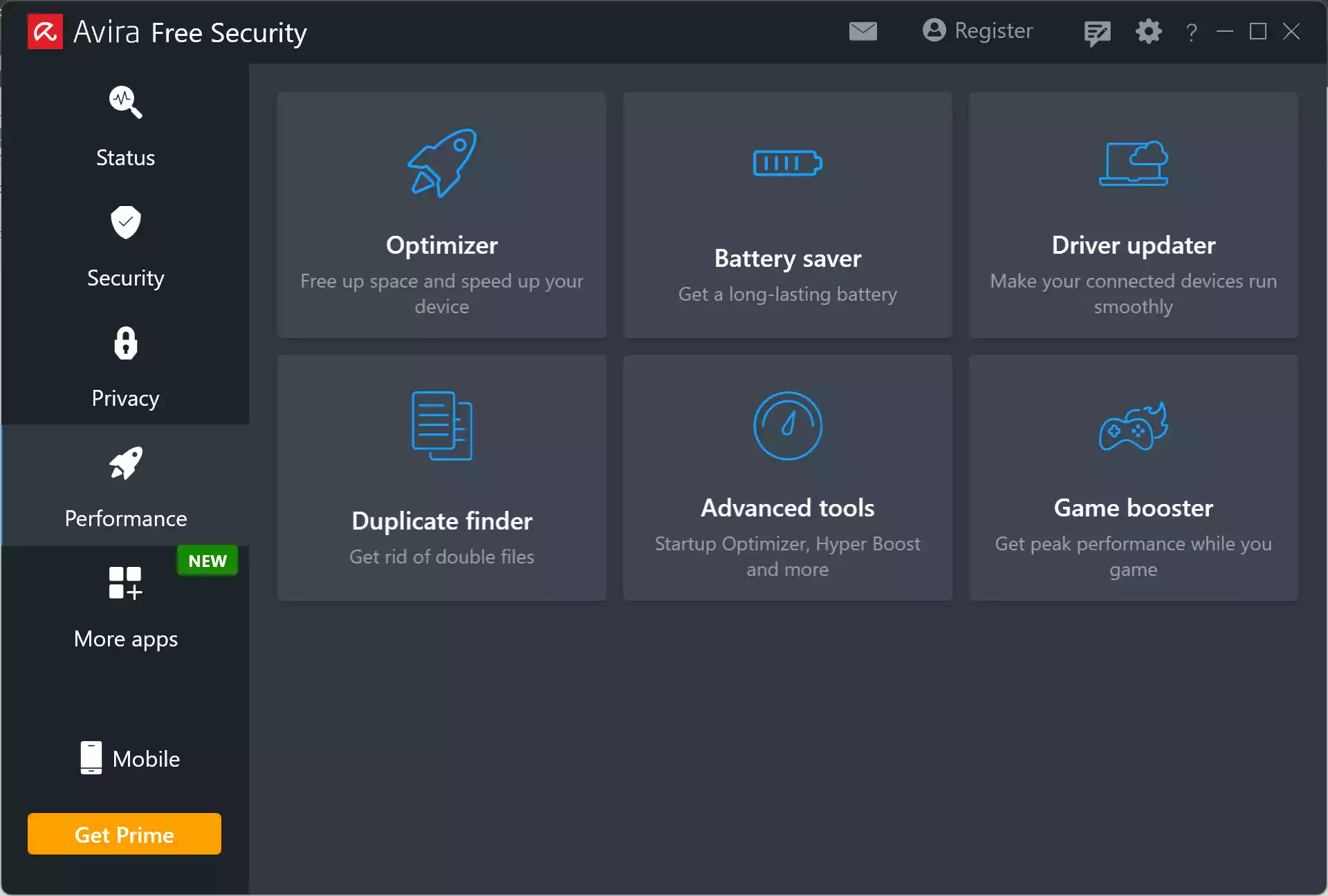1328x896 pixels.
Task: Click the Get Prime button
Action: coord(124,834)
